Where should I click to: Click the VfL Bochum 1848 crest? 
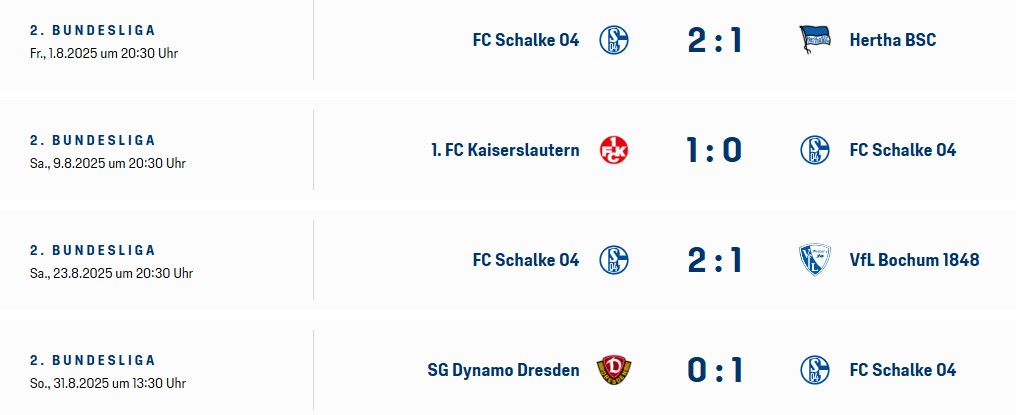[814, 260]
